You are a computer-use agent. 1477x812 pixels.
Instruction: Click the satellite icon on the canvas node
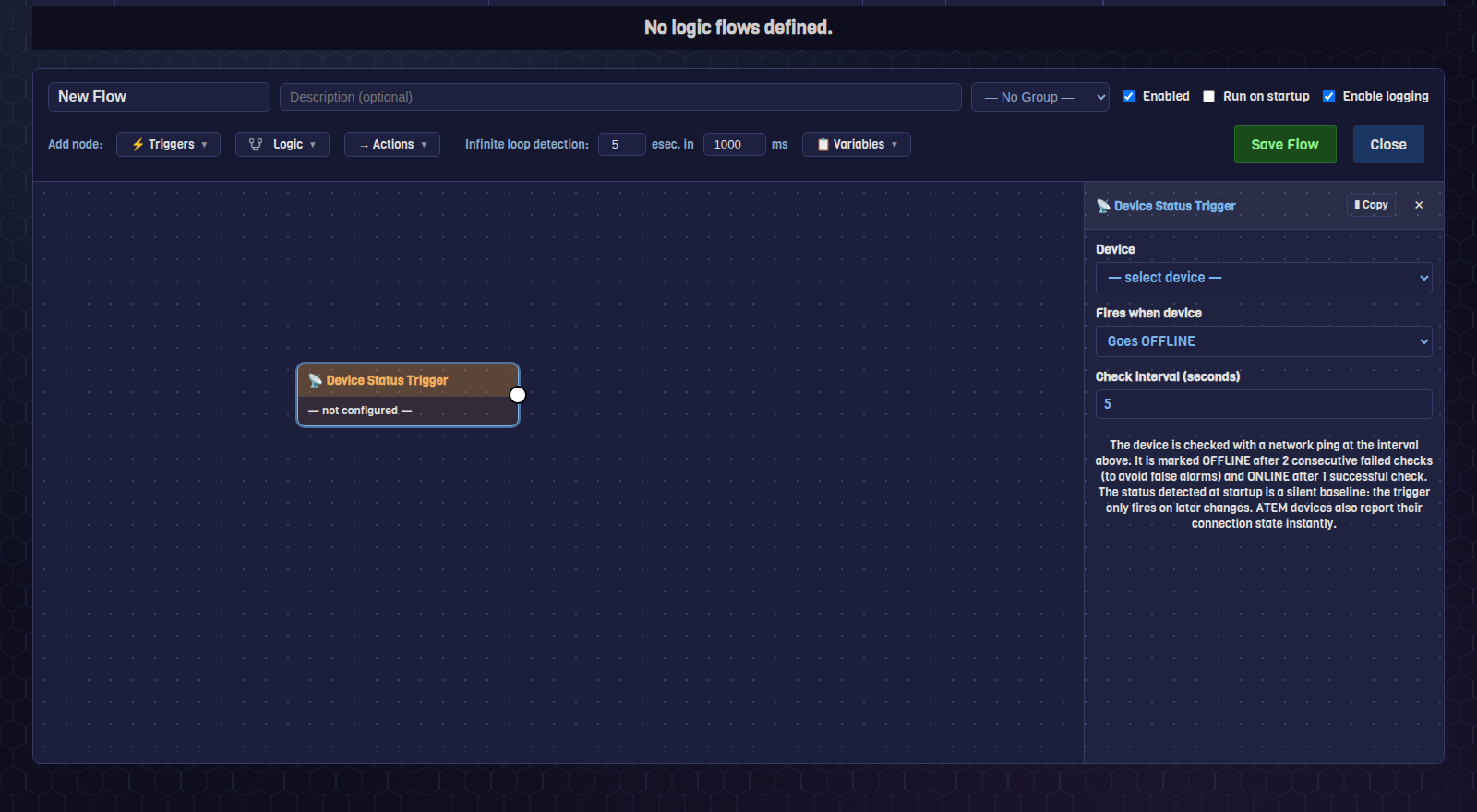[x=315, y=380]
